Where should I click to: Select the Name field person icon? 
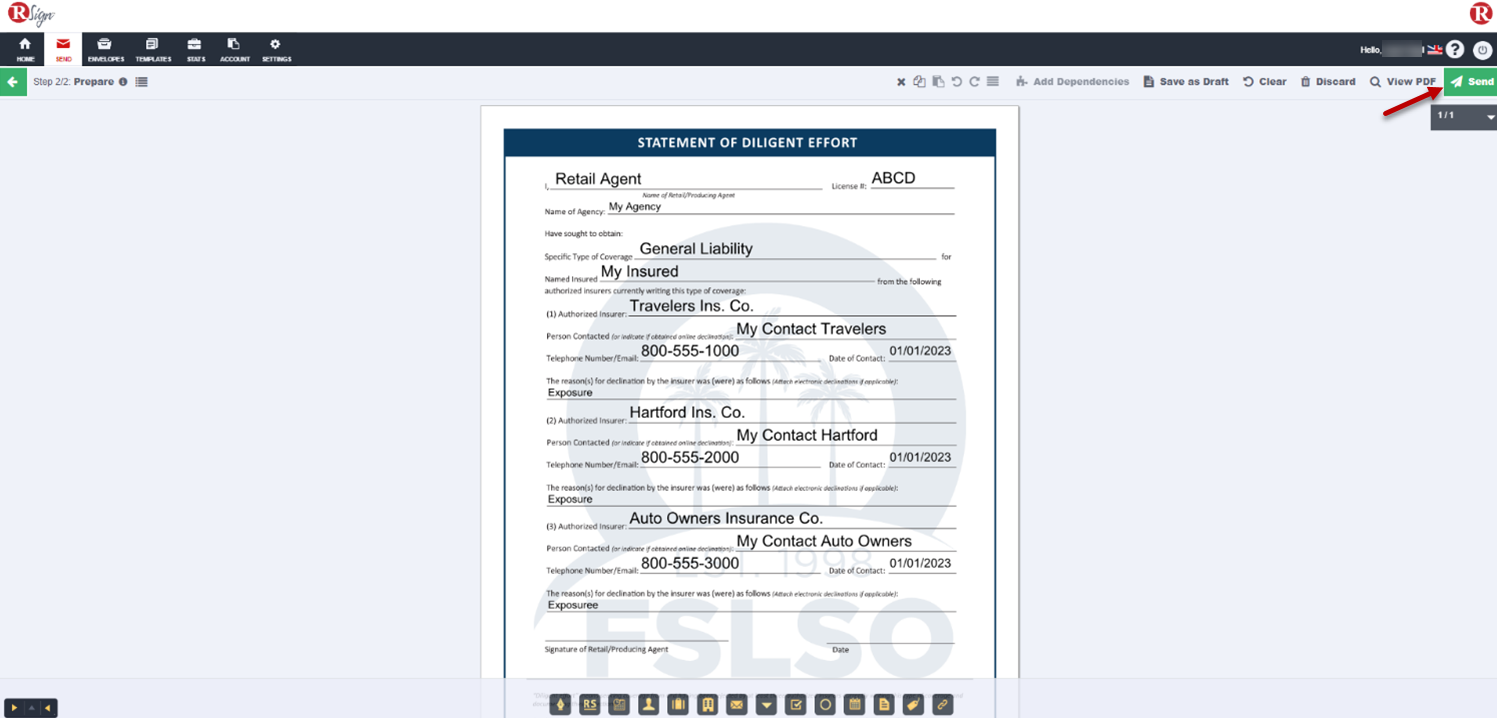(x=649, y=704)
